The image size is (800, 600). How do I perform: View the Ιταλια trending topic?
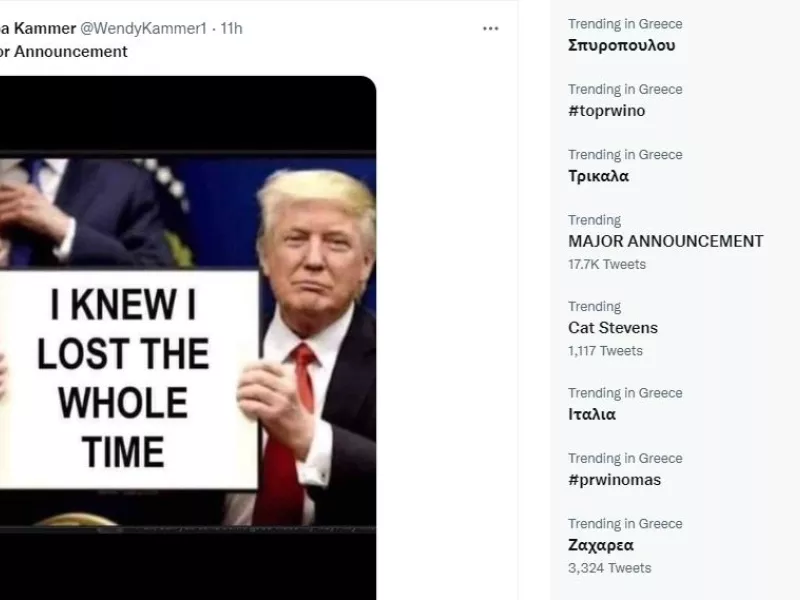tap(592, 414)
